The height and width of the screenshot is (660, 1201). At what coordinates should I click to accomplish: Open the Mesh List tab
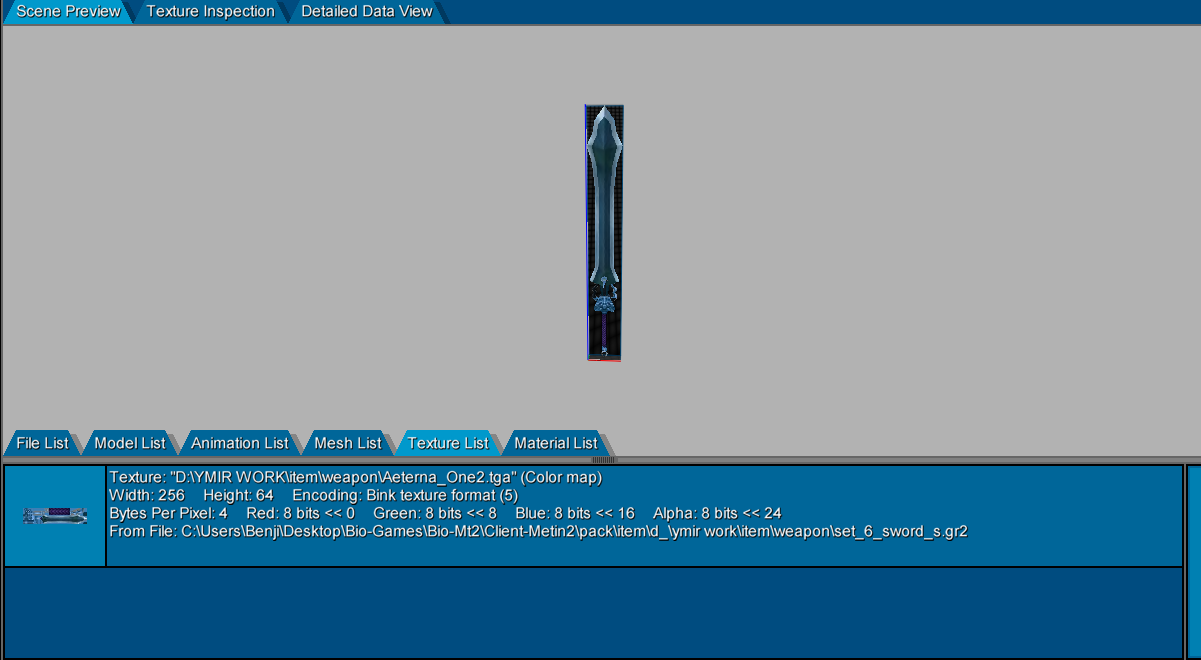[348, 443]
